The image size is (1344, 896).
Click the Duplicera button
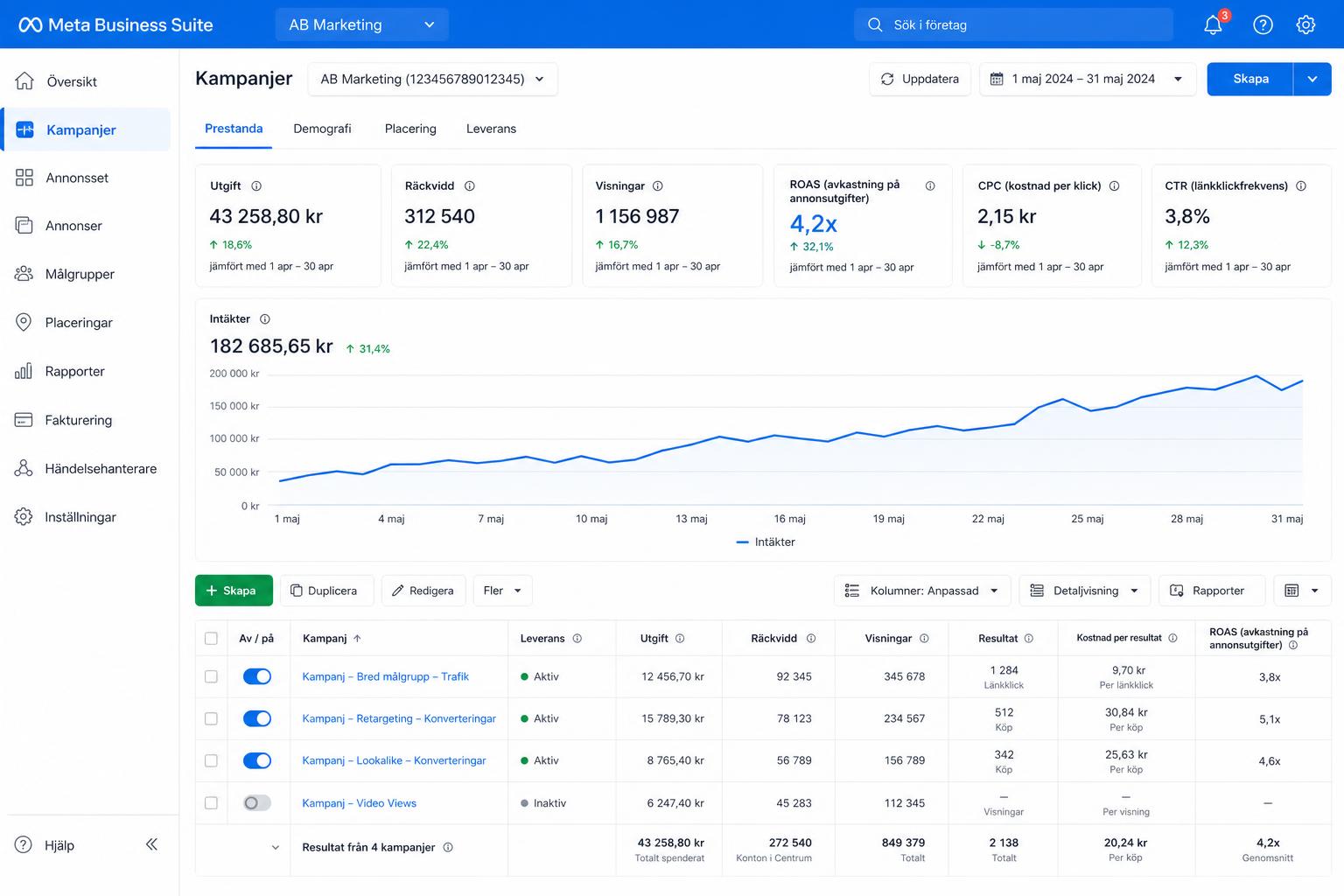pos(326,591)
